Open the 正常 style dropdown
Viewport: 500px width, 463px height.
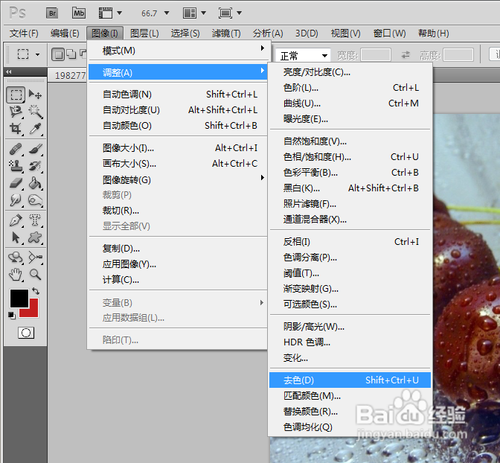click(303, 55)
